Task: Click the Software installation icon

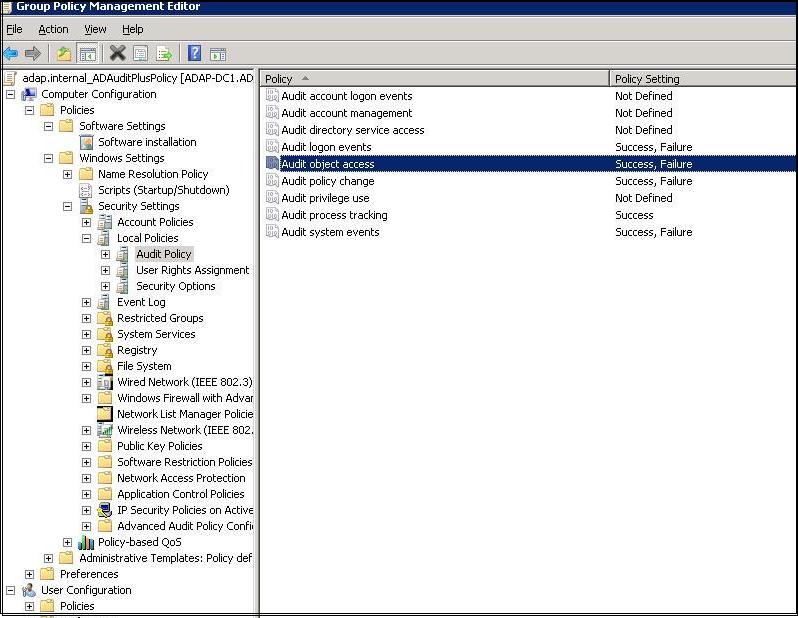Action: coord(87,142)
